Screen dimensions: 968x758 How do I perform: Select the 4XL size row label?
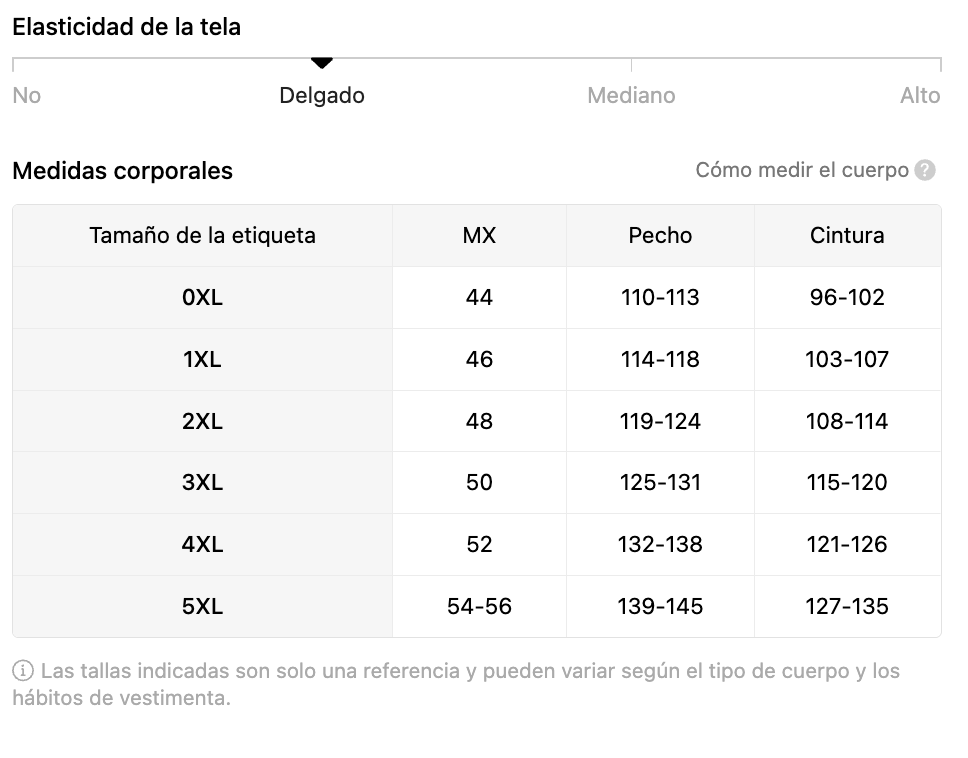coord(202,544)
